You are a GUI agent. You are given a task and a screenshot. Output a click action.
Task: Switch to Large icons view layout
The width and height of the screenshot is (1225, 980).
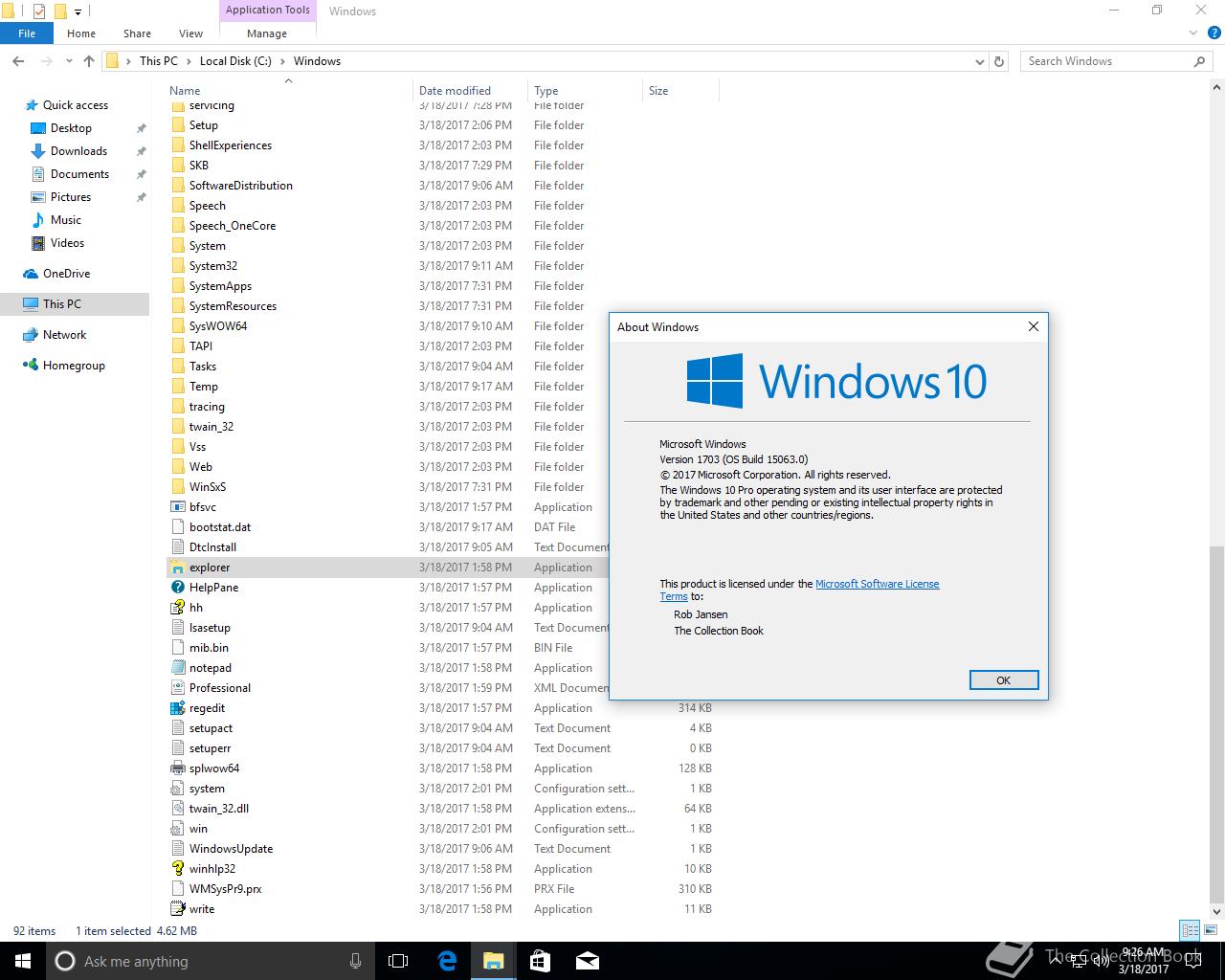pos(1210,930)
